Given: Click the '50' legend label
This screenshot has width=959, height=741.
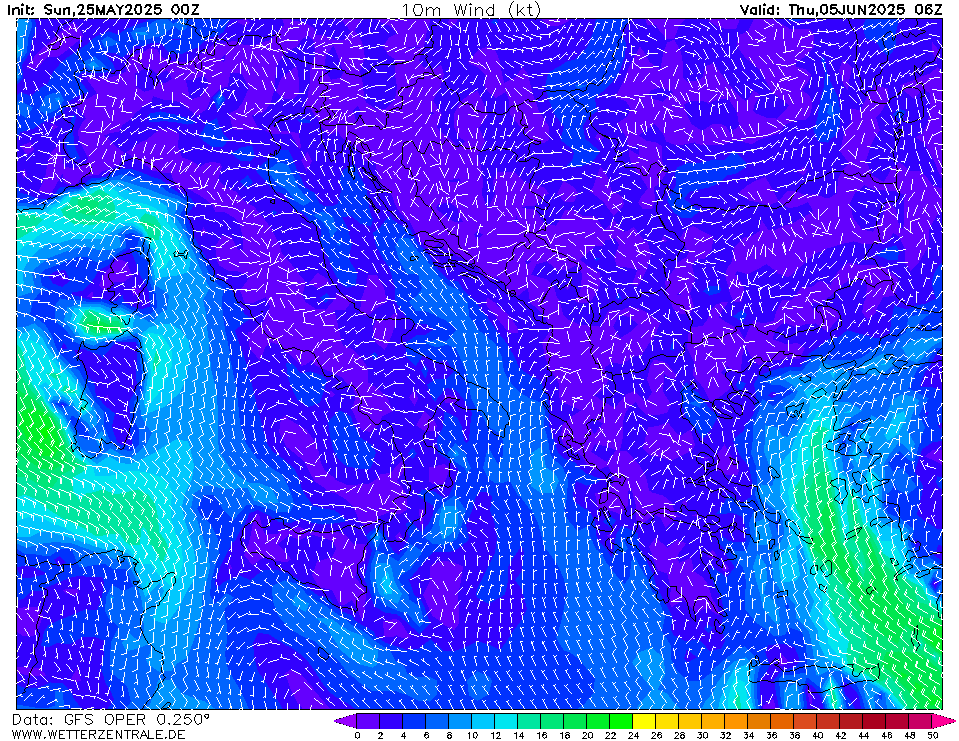Looking at the screenshot, I should point(933,735).
